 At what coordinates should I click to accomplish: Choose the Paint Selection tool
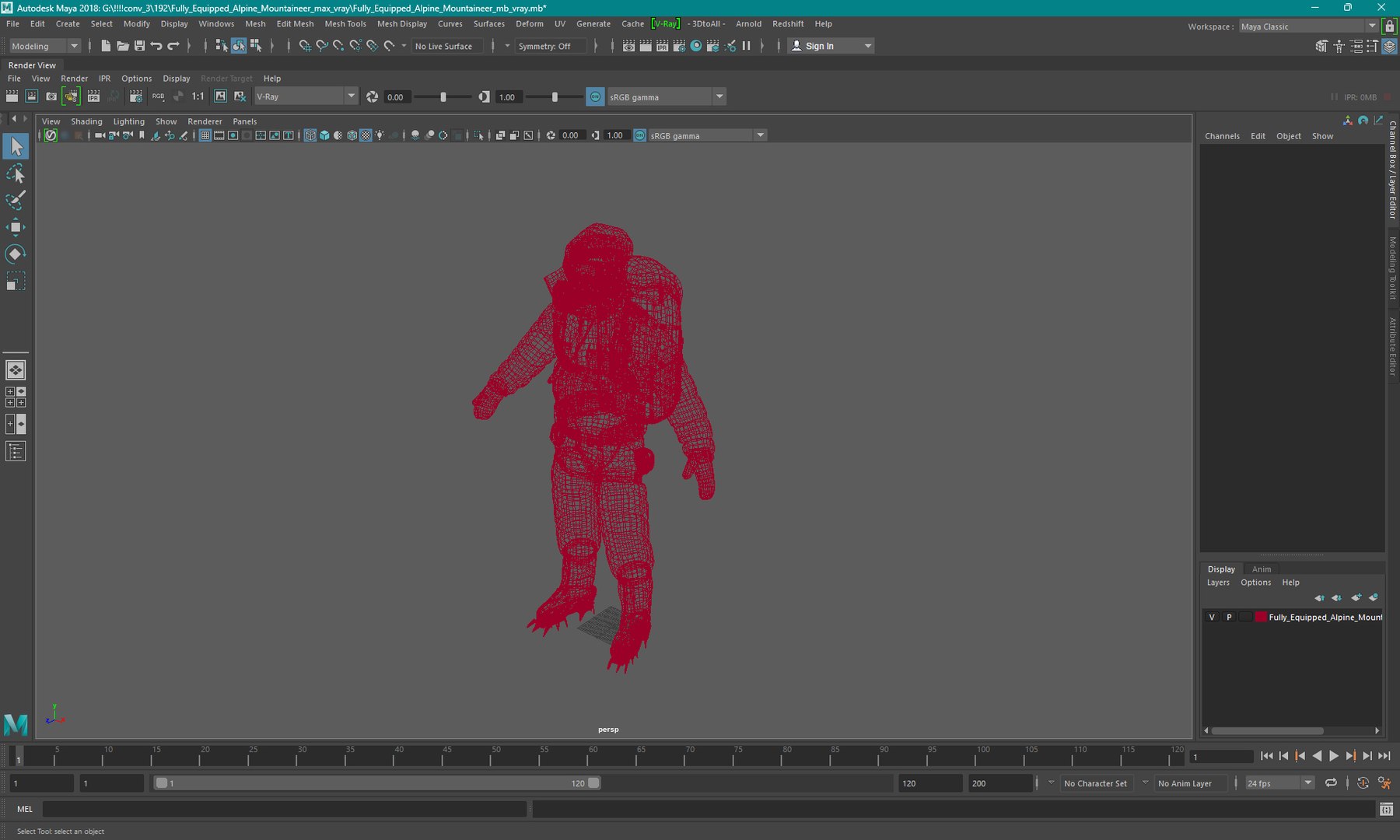(x=16, y=200)
